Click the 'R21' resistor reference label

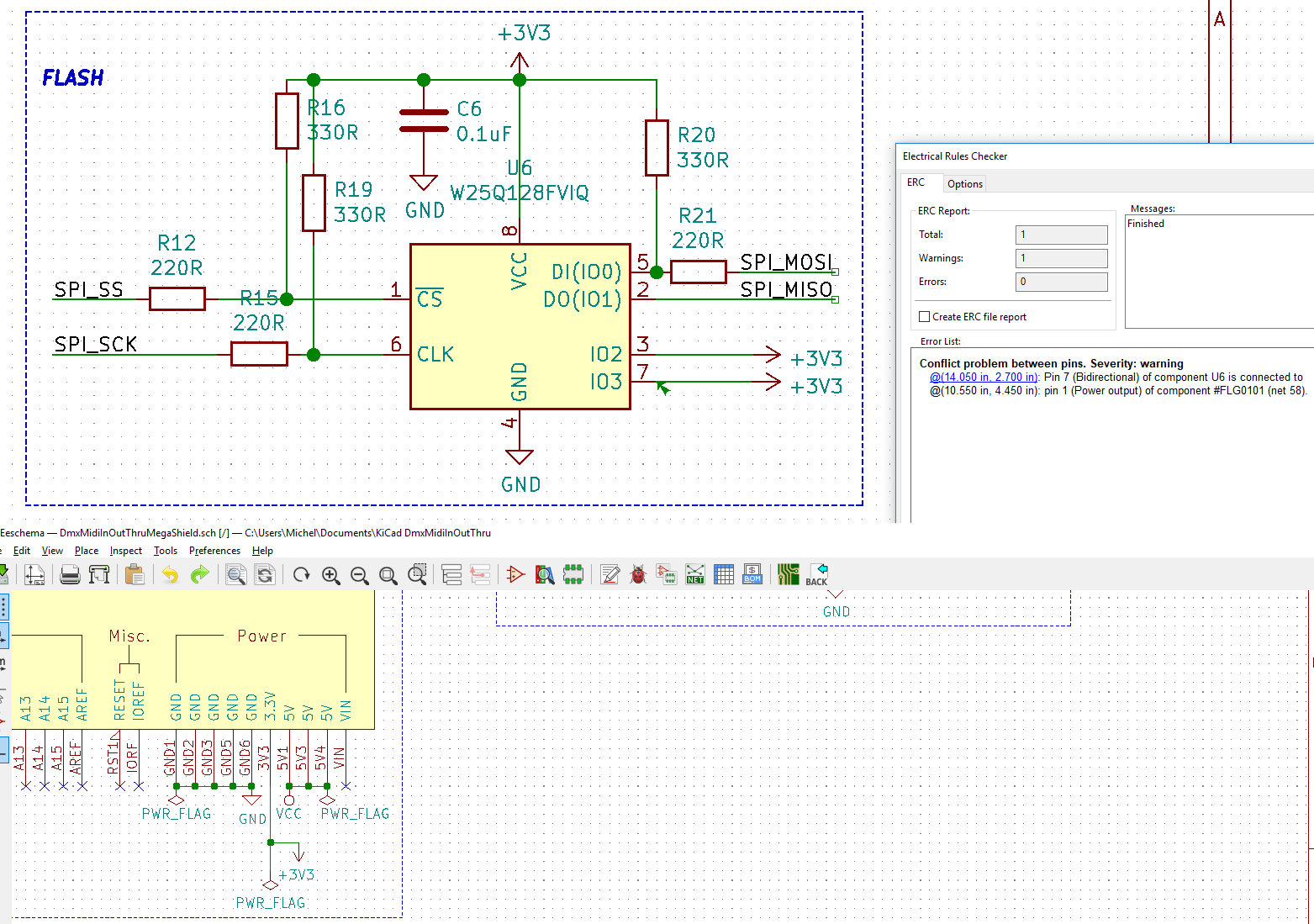(697, 216)
